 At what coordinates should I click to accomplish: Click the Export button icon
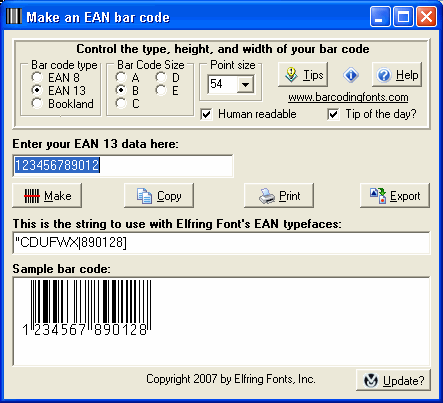point(378,196)
